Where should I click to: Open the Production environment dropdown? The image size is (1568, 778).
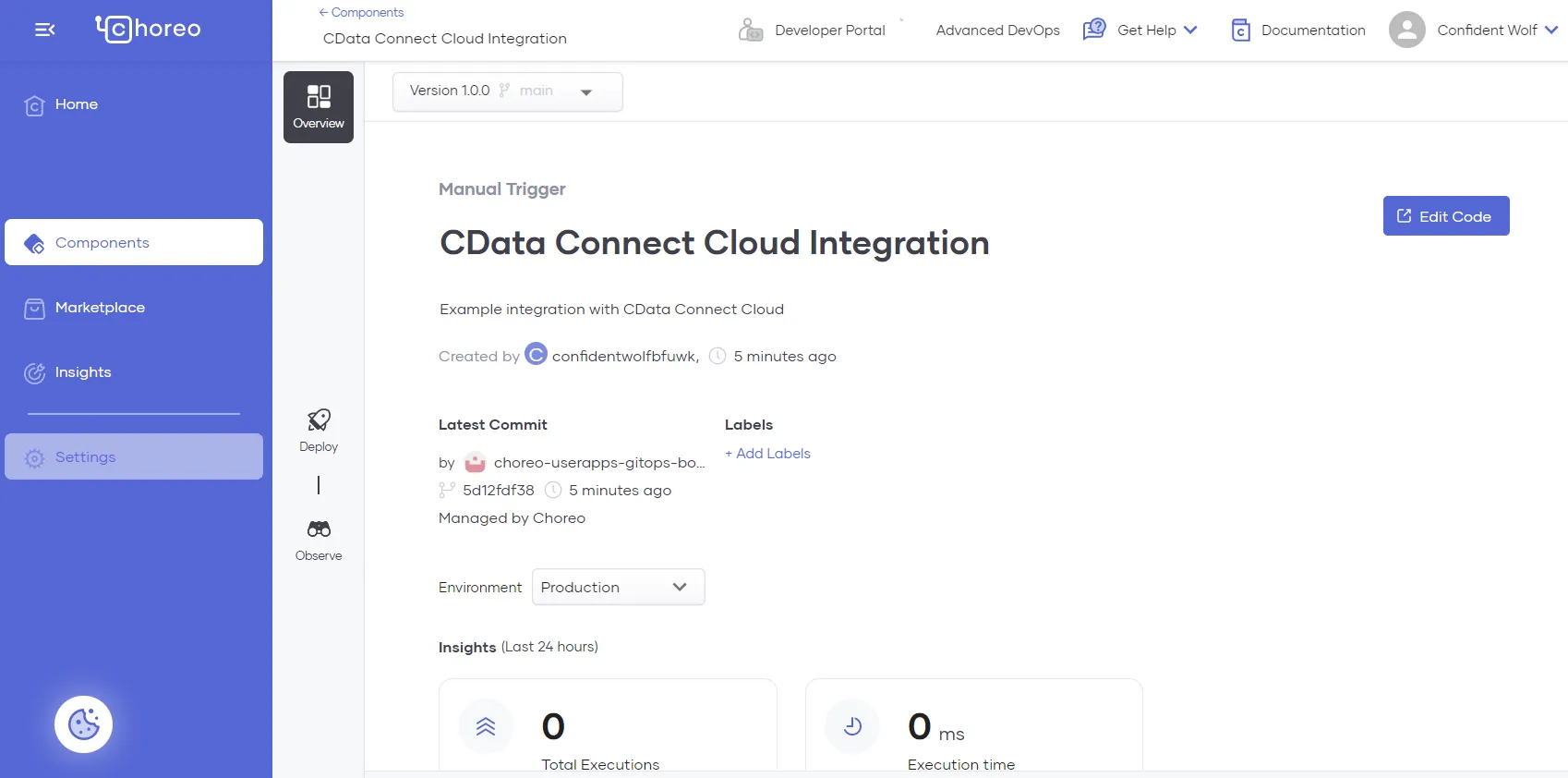(618, 588)
